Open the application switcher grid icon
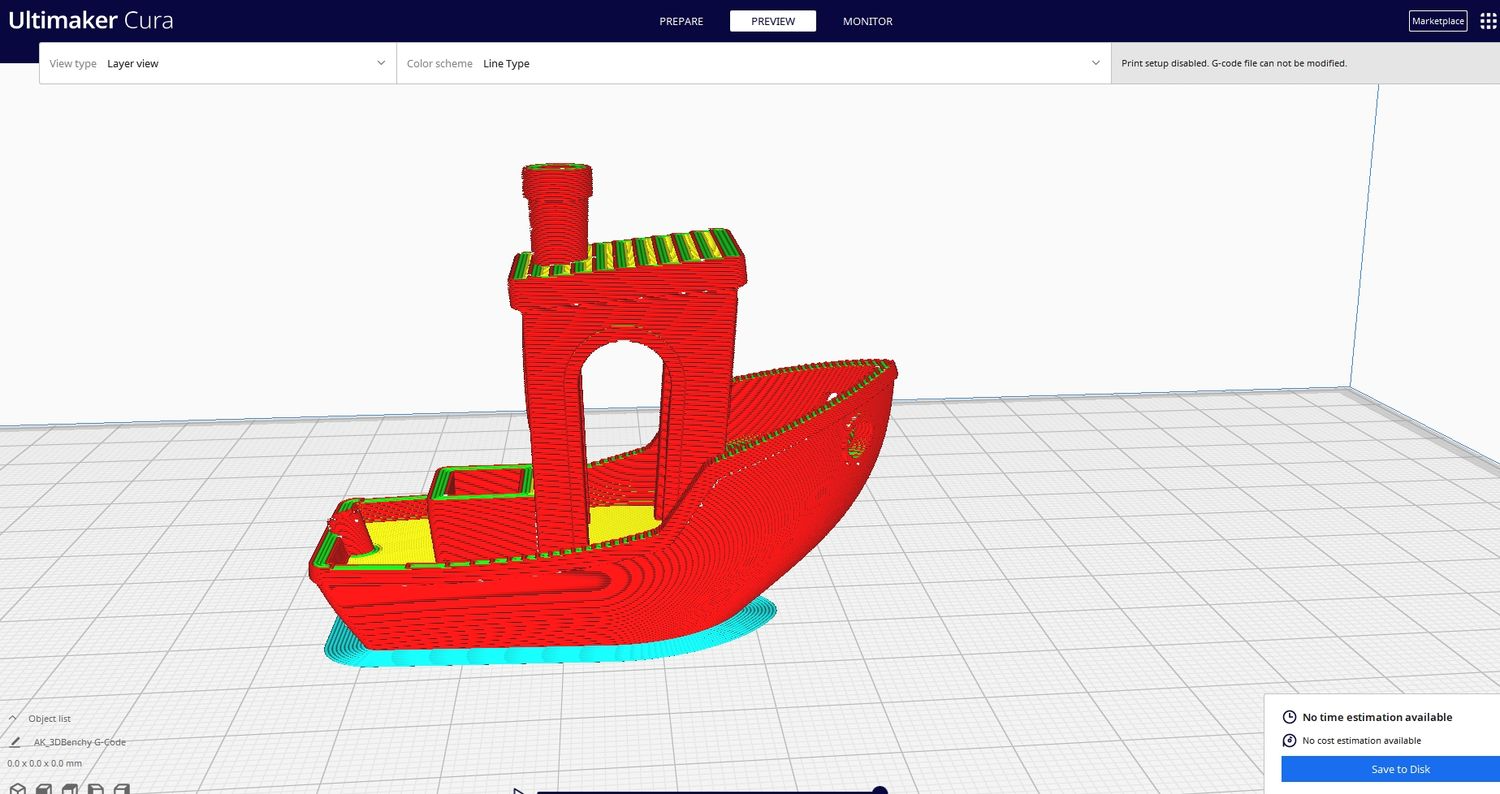 click(1487, 21)
